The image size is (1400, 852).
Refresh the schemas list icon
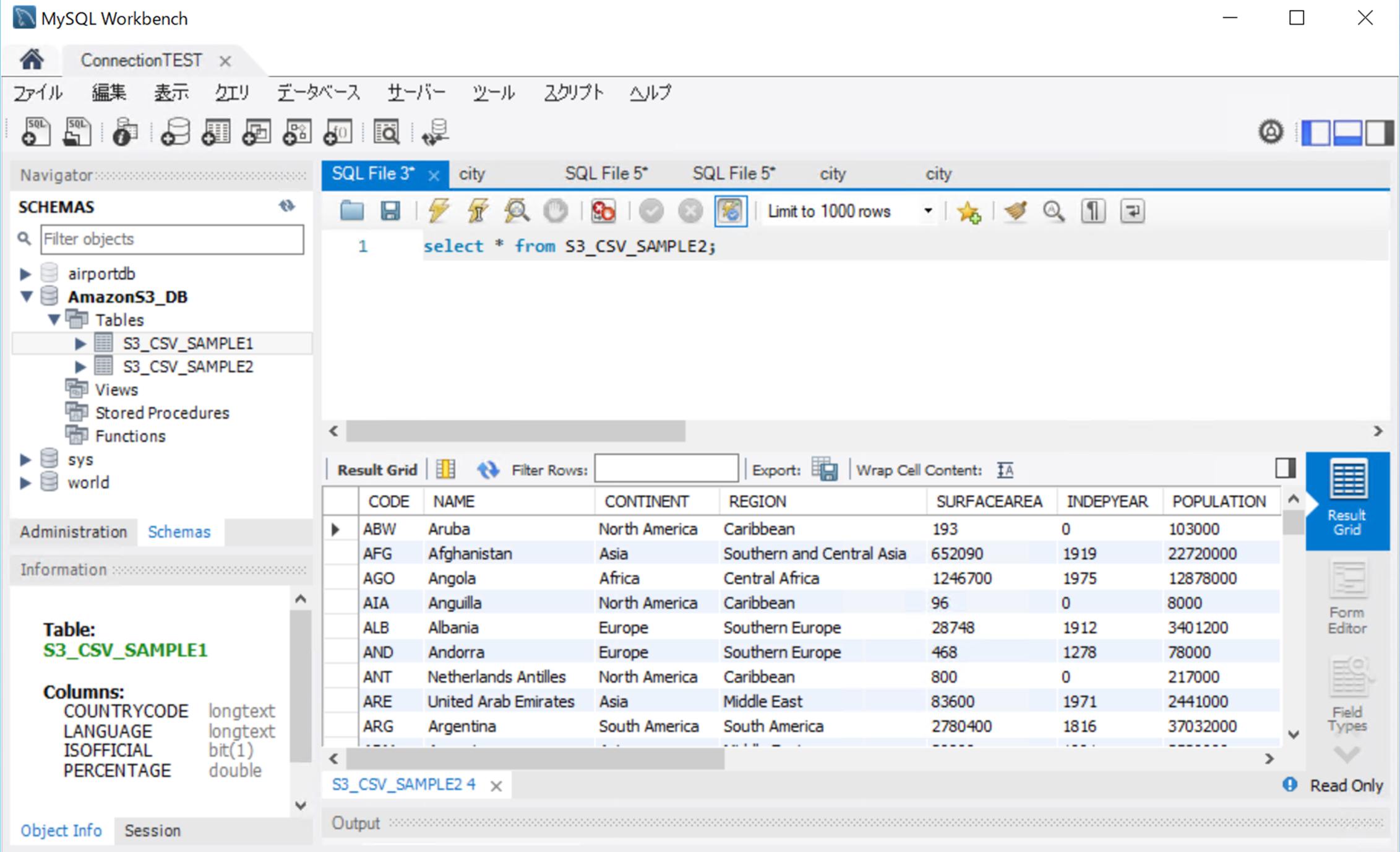(286, 205)
